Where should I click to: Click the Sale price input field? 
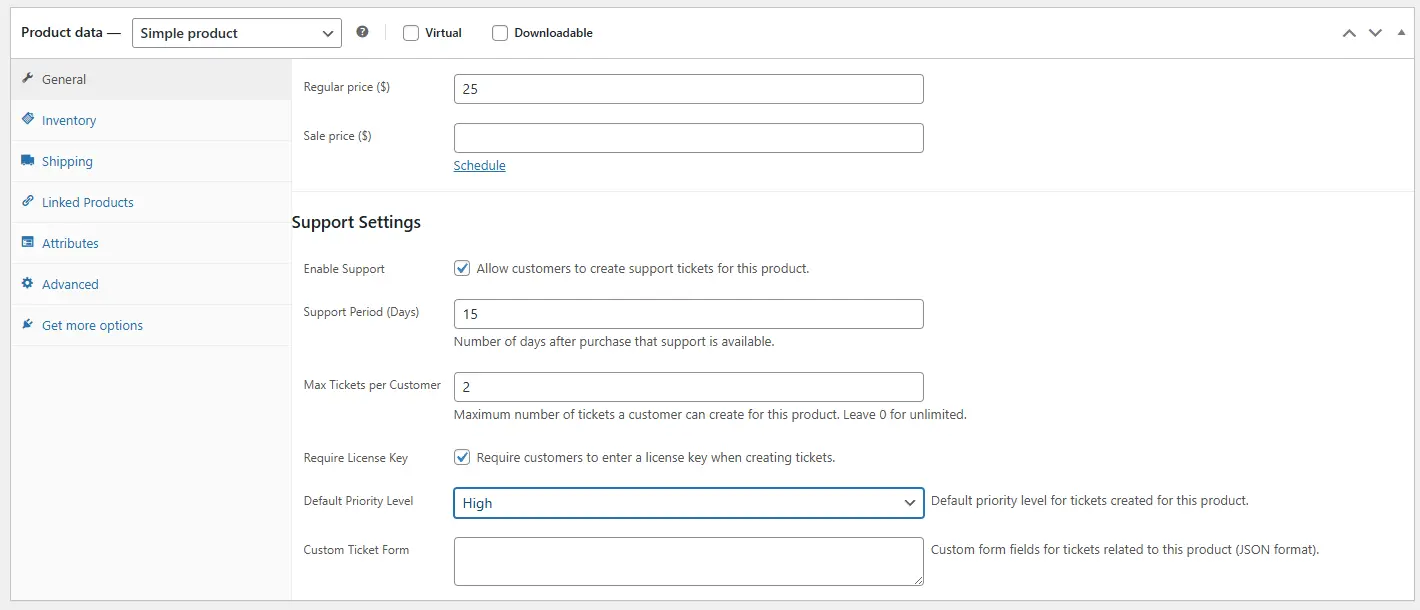point(688,138)
